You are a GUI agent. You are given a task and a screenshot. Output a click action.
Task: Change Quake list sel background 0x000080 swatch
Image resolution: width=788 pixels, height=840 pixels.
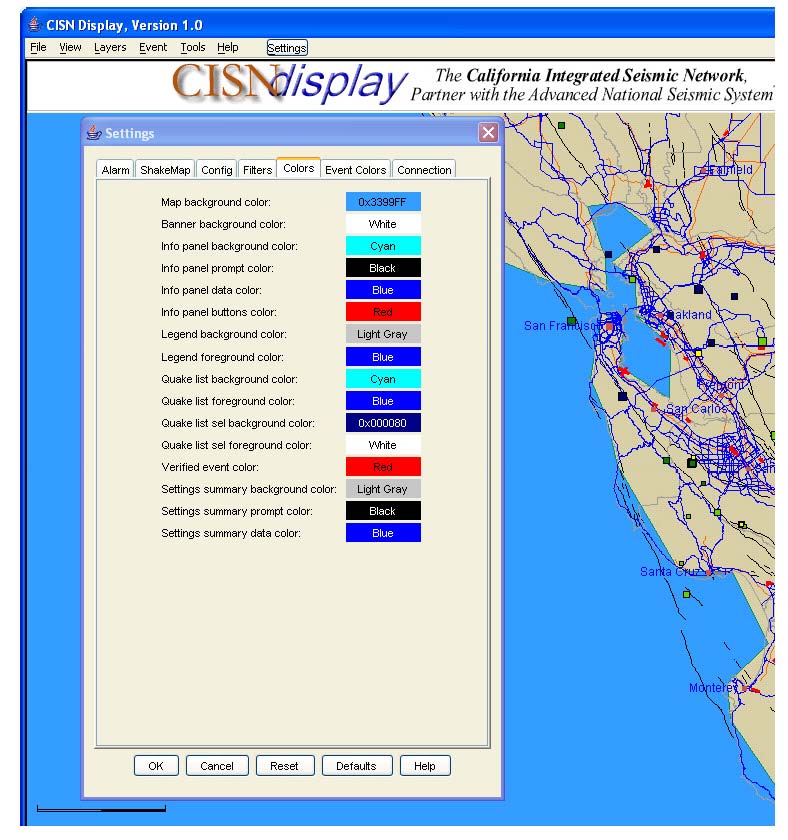(383, 423)
